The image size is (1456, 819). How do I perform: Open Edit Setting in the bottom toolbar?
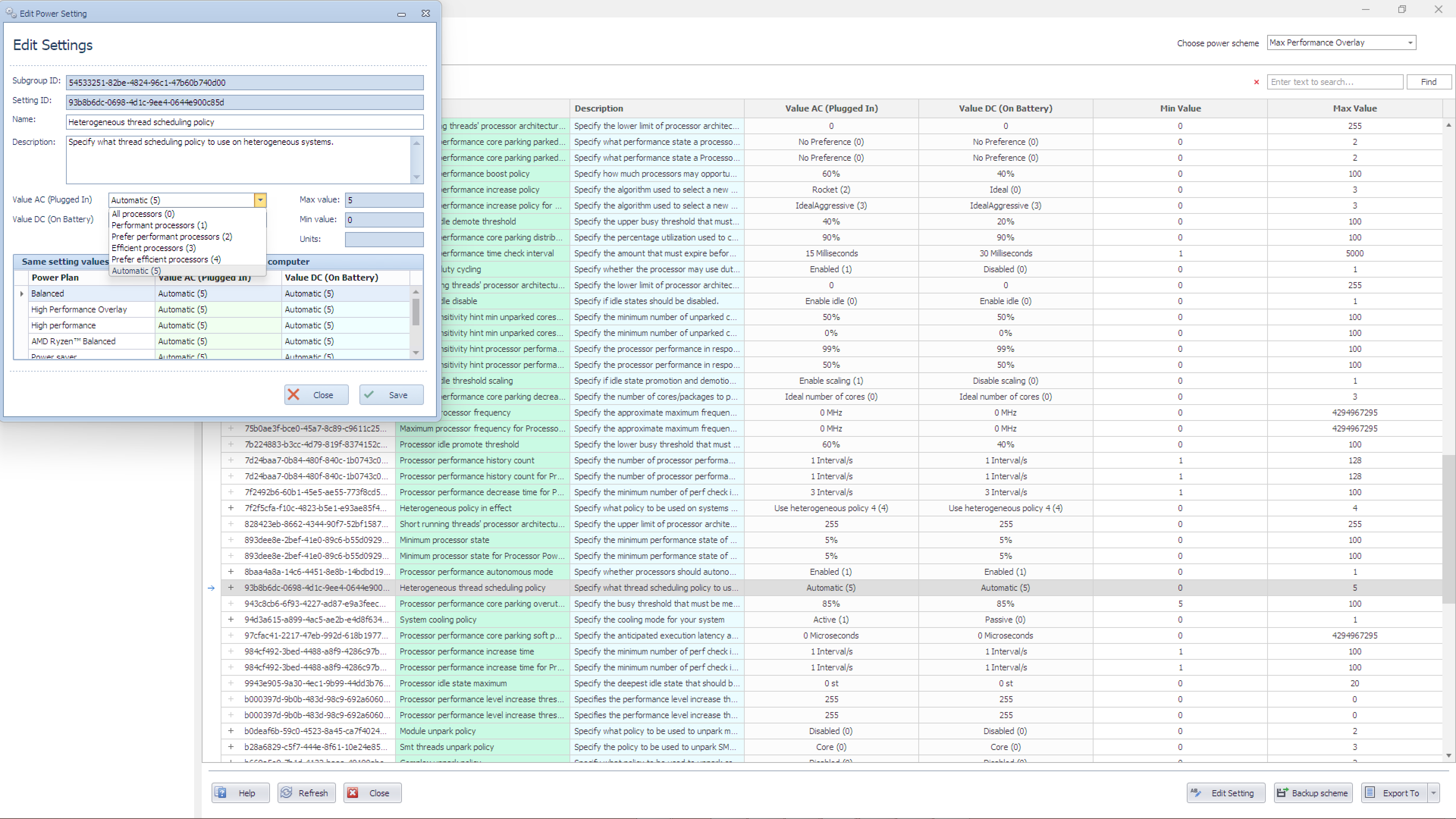click(x=1225, y=792)
